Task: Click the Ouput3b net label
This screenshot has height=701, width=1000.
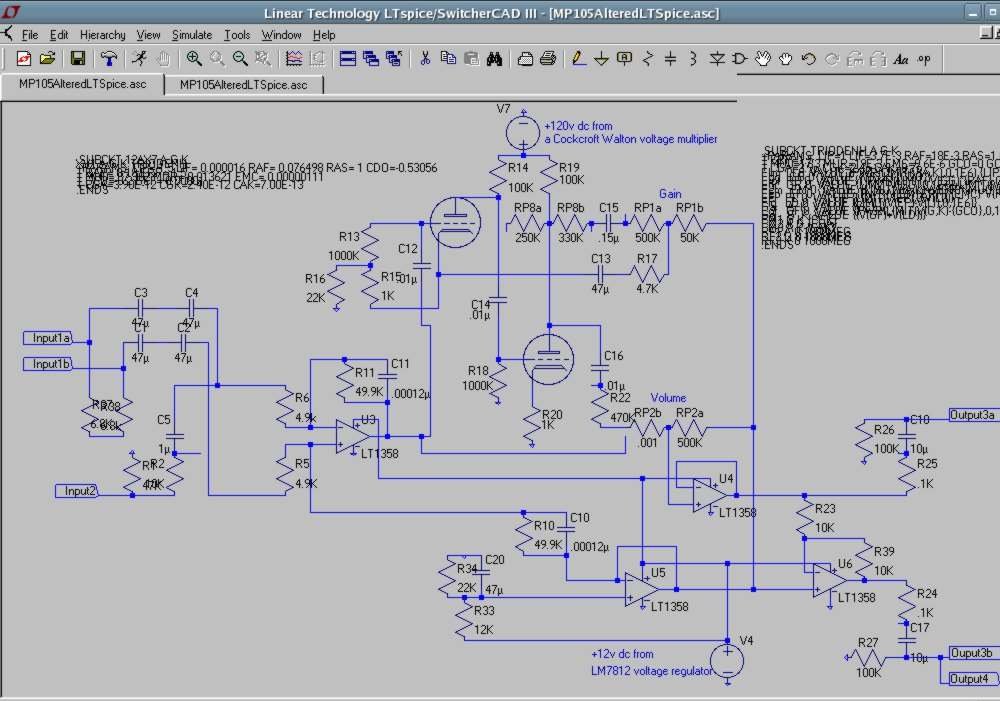Action: 972,653
